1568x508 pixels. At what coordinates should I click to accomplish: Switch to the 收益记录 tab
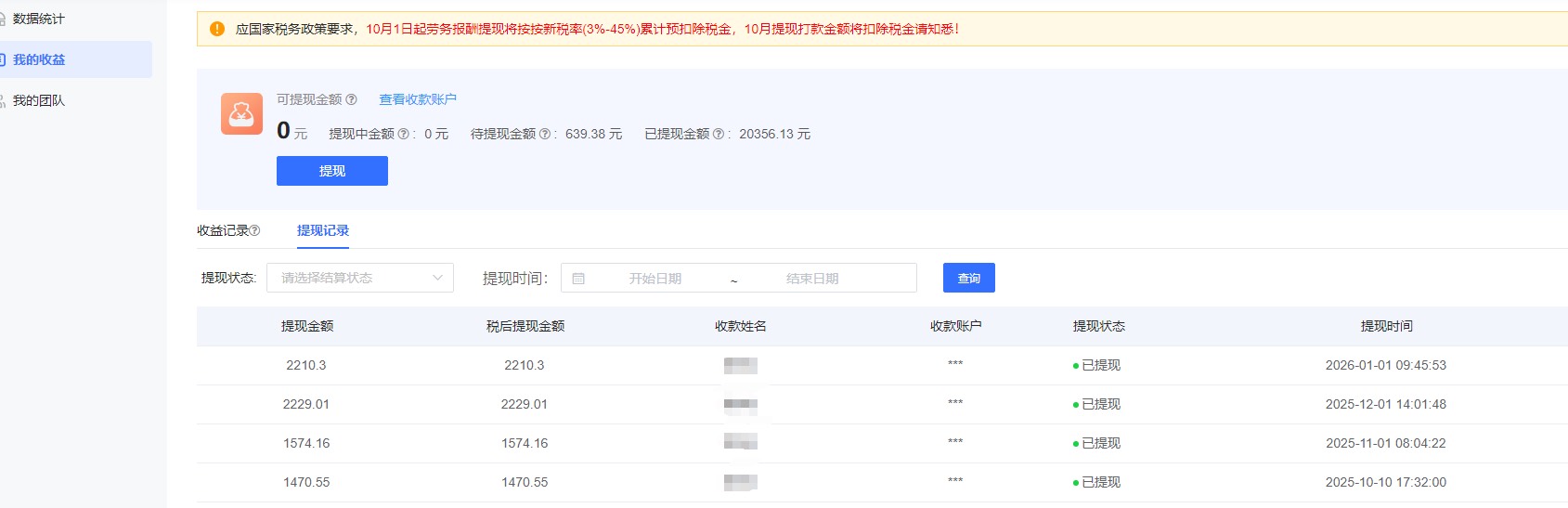[x=223, y=230]
